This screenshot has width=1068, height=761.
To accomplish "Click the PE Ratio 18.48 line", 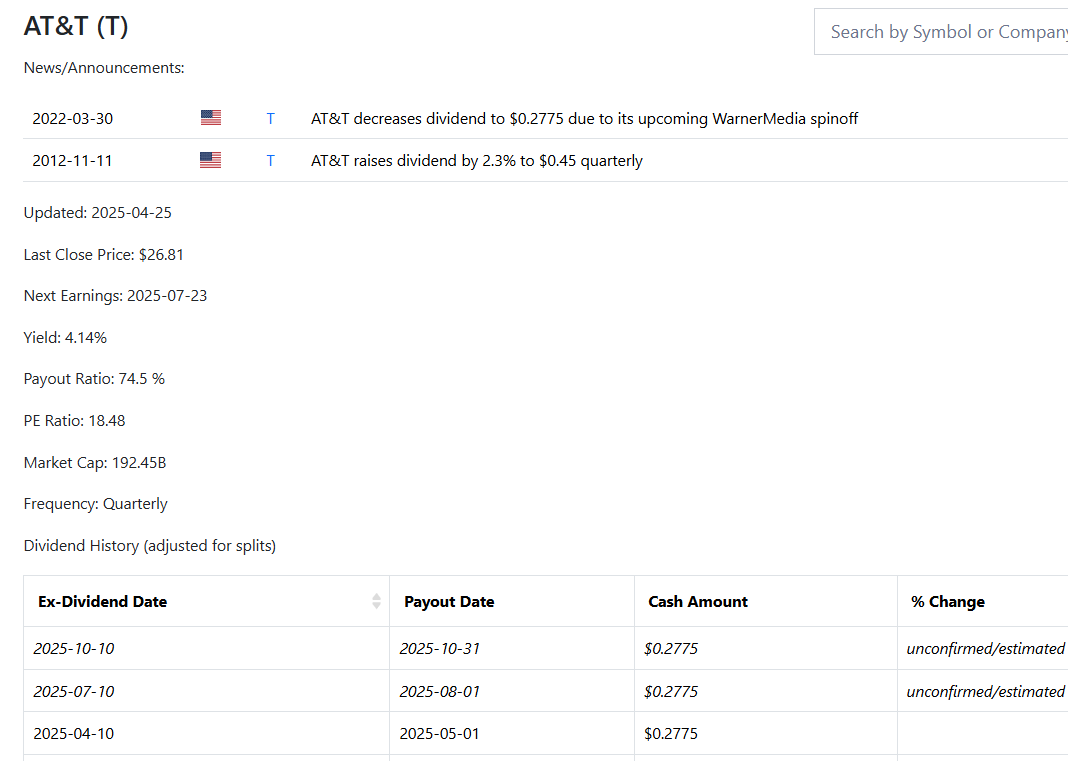I will 74,421.
